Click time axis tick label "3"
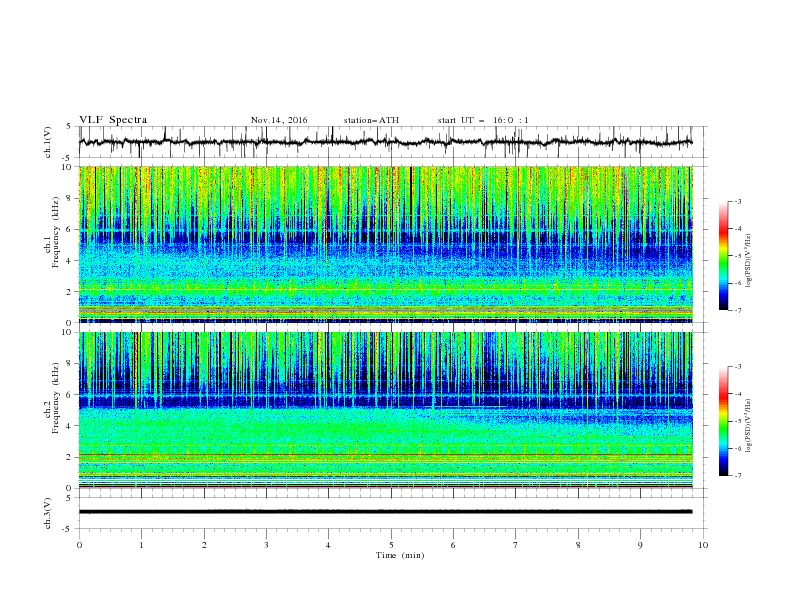The image size is (792, 612). pos(266,545)
